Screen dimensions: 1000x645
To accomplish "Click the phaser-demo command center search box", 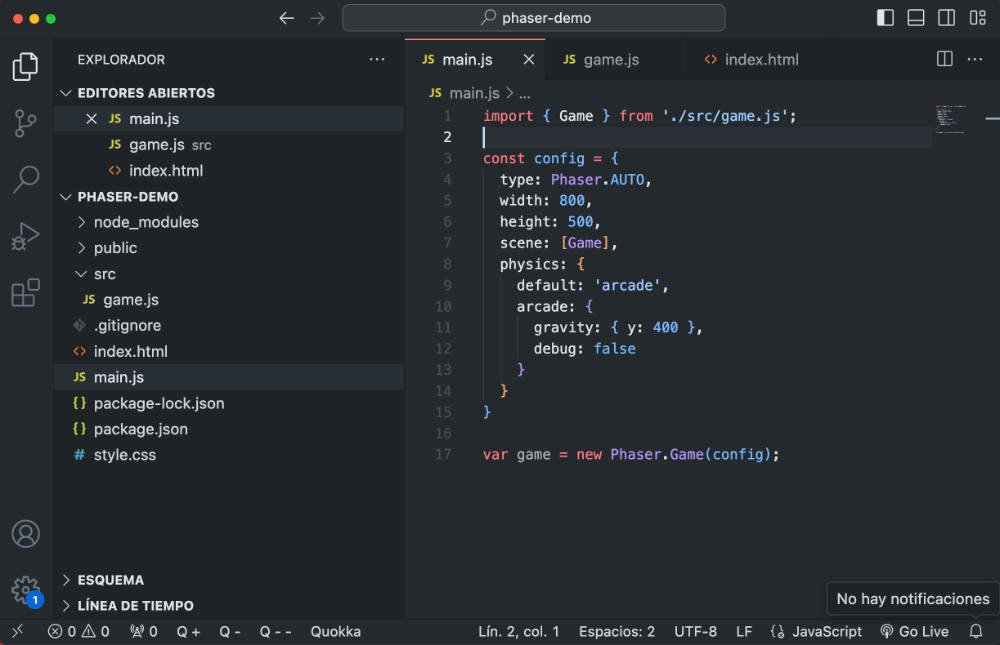I will point(533,18).
